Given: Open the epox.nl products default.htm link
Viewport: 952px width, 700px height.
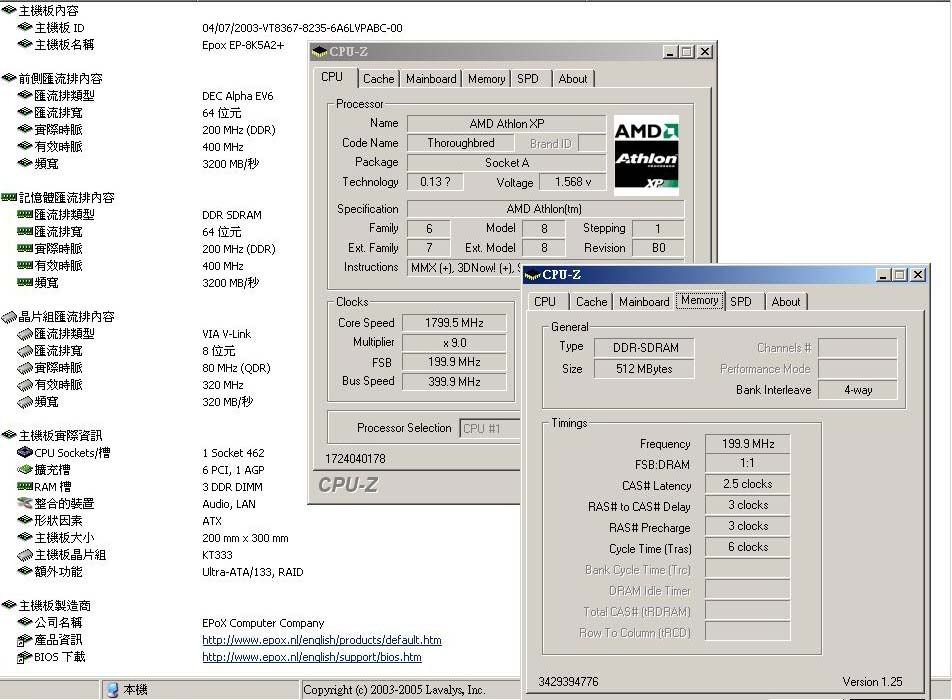Looking at the screenshot, I should (x=322, y=640).
